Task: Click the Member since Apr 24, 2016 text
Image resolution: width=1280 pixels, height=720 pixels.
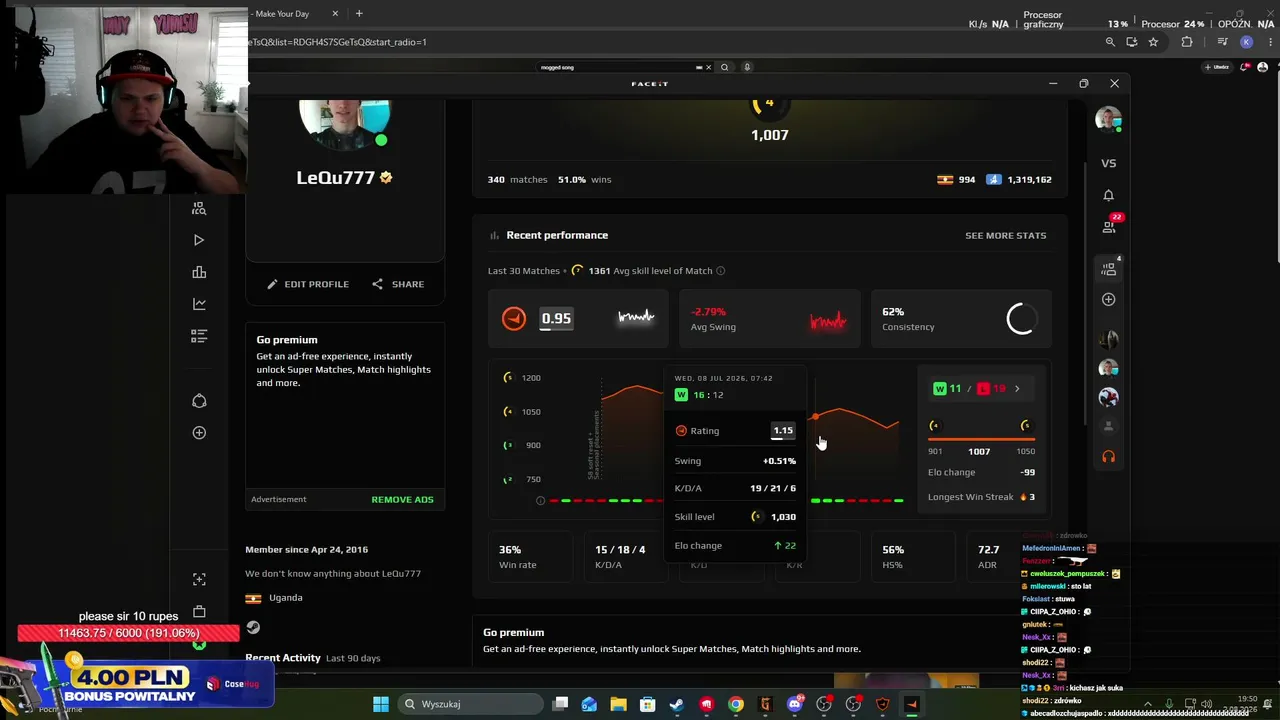Action: [307, 550]
